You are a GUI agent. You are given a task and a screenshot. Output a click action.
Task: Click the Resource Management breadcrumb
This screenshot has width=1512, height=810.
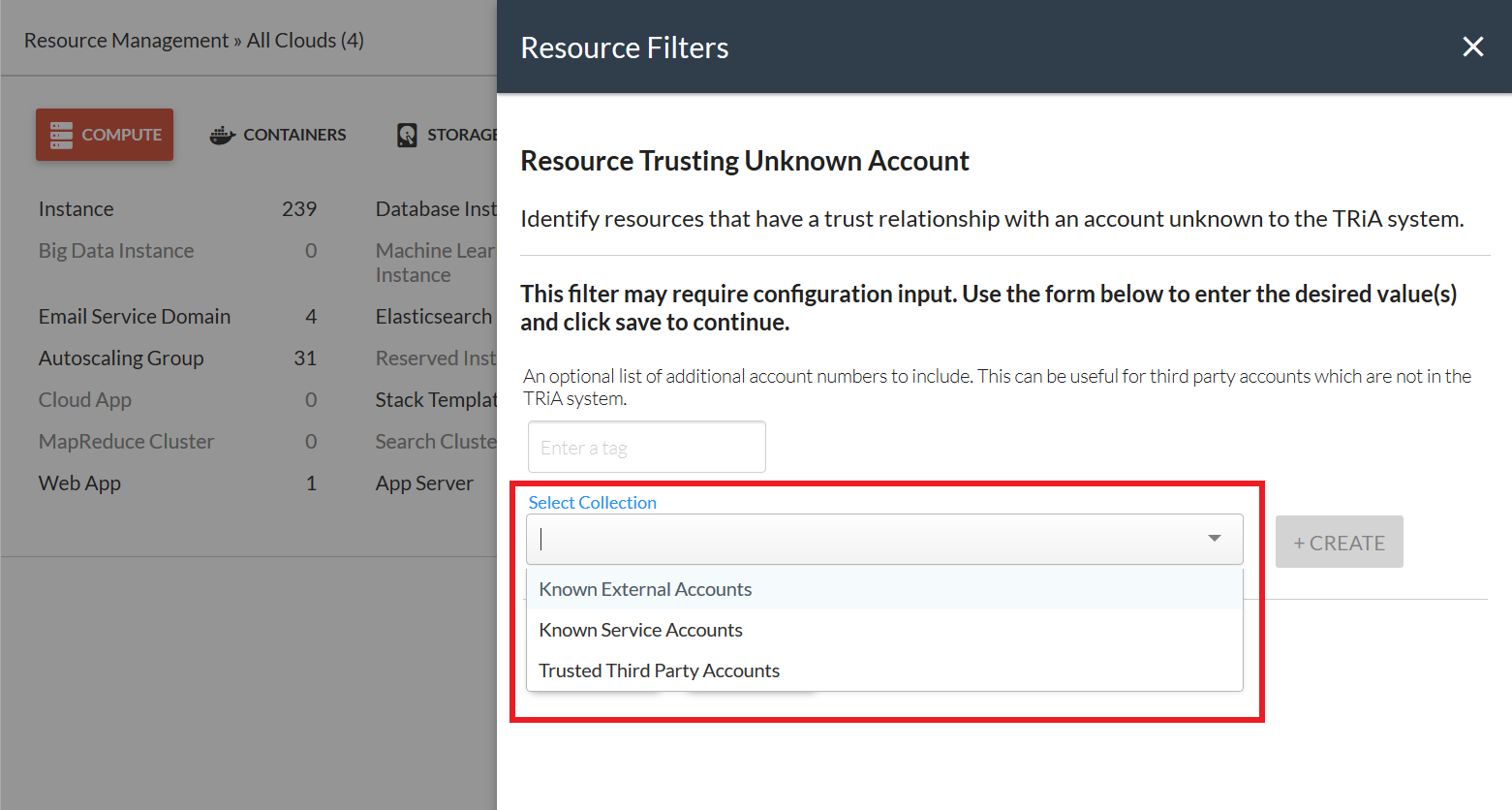126,40
